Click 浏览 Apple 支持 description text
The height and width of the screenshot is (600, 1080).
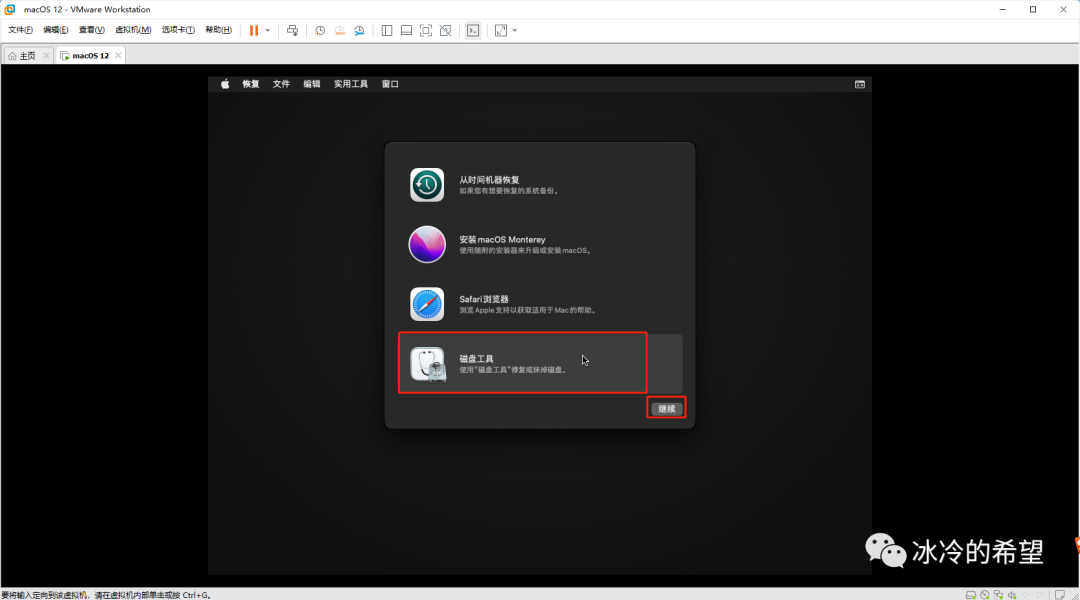[528, 311]
